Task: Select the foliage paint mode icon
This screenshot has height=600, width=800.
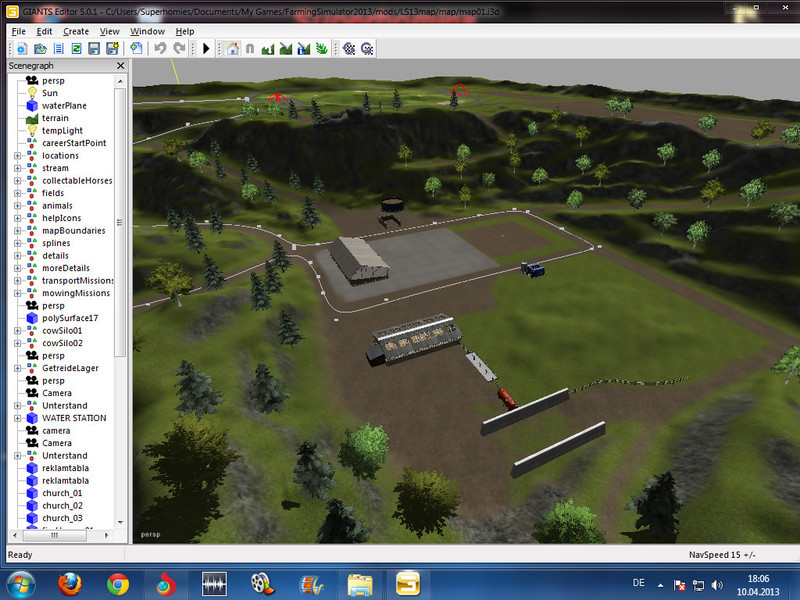Action: (x=321, y=49)
